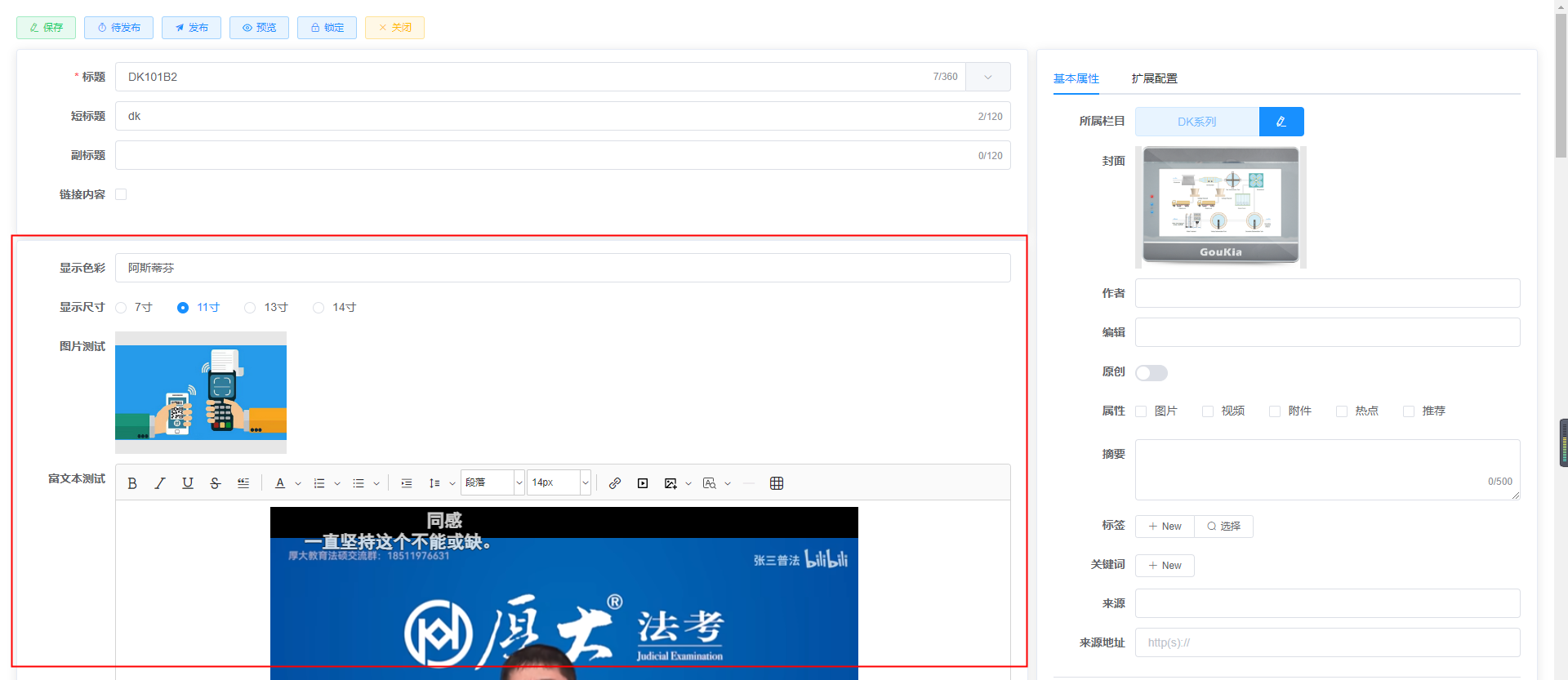Open the 基本属性 tab
The height and width of the screenshot is (680, 1568).
[1076, 78]
